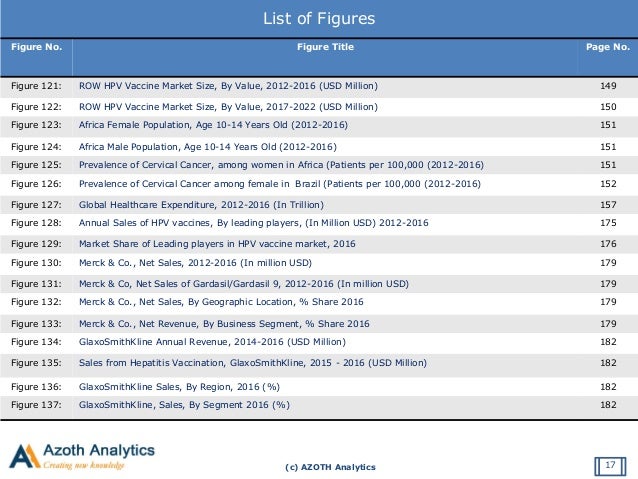Click page number 176 for Figure 129
The image size is (638, 479).
coord(608,244)
